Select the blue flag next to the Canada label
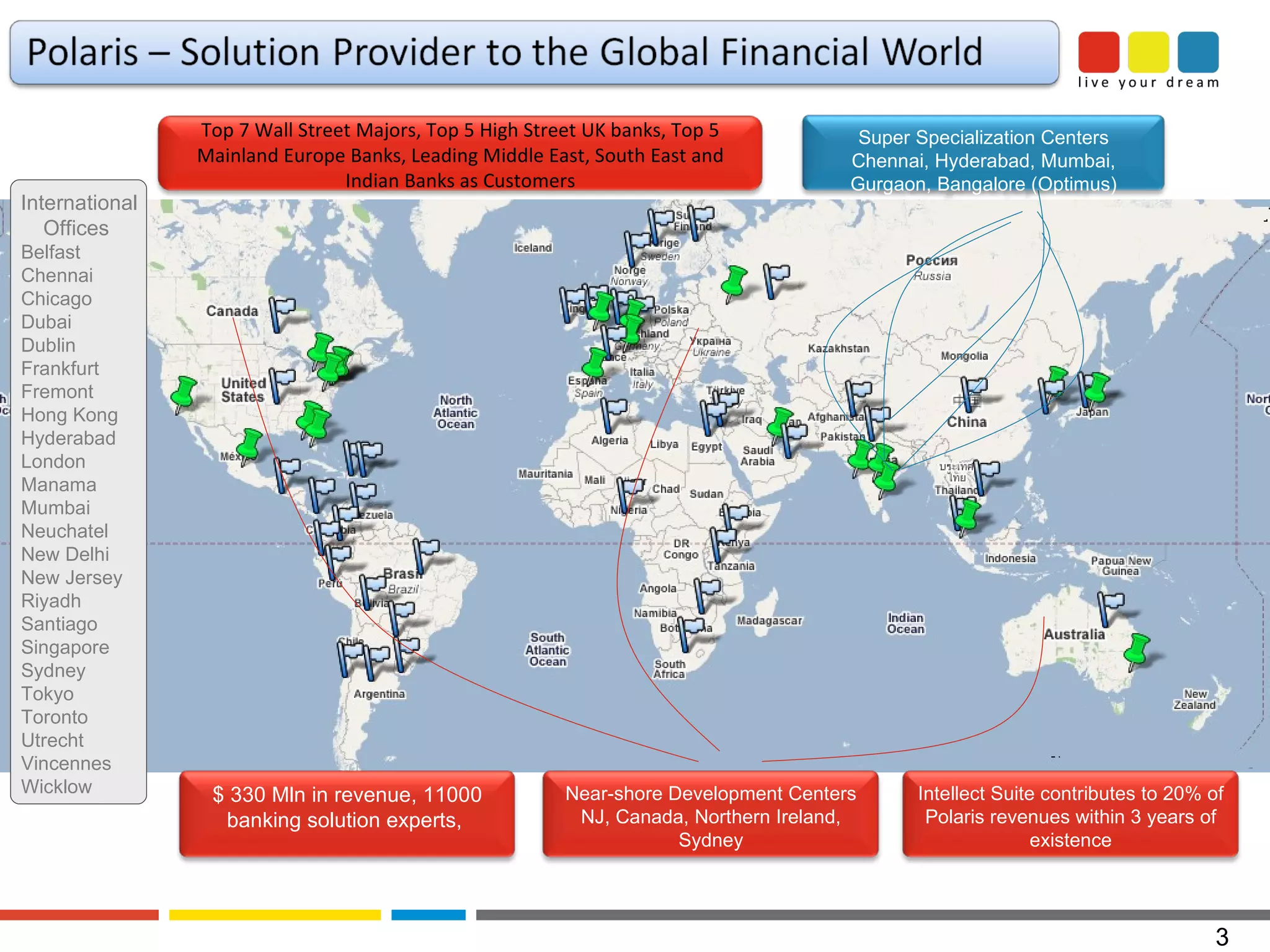The height and width of the screenshot is (952, 1270). tap(282, 314)
